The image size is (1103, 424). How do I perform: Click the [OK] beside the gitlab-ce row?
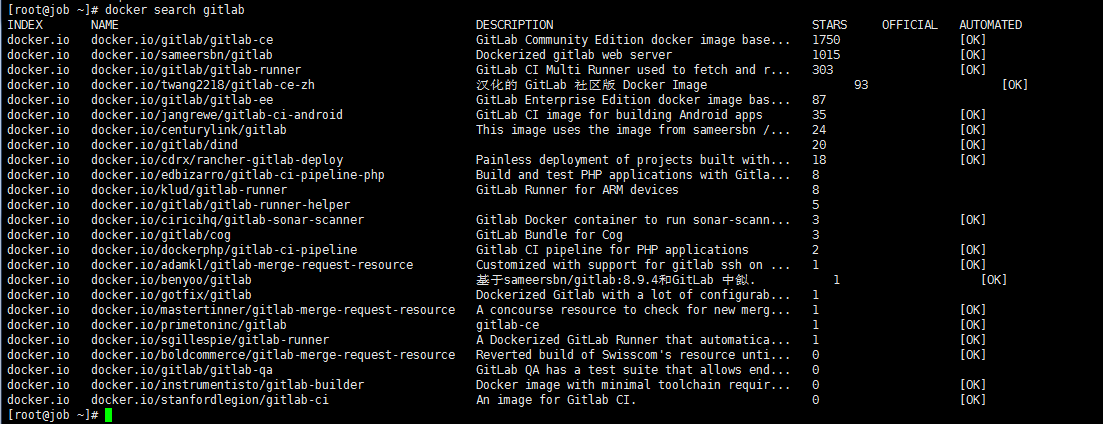pos(972,40)
